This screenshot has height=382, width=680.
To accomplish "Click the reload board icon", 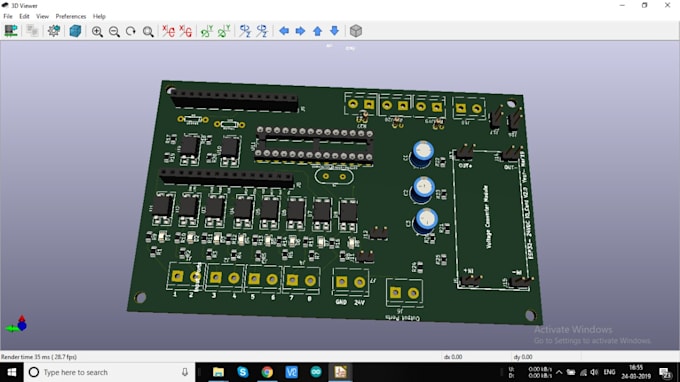I will coord(11,31).
